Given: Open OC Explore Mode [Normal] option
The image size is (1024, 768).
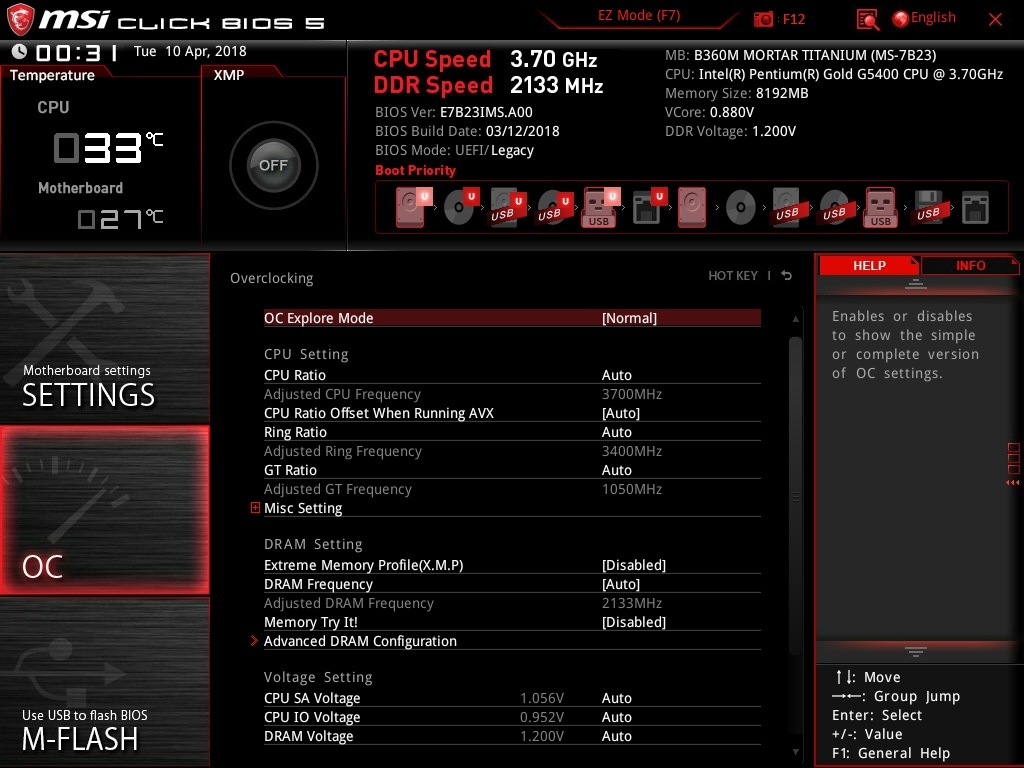Looking at the screenshot, I should click(x=512, y=318).
